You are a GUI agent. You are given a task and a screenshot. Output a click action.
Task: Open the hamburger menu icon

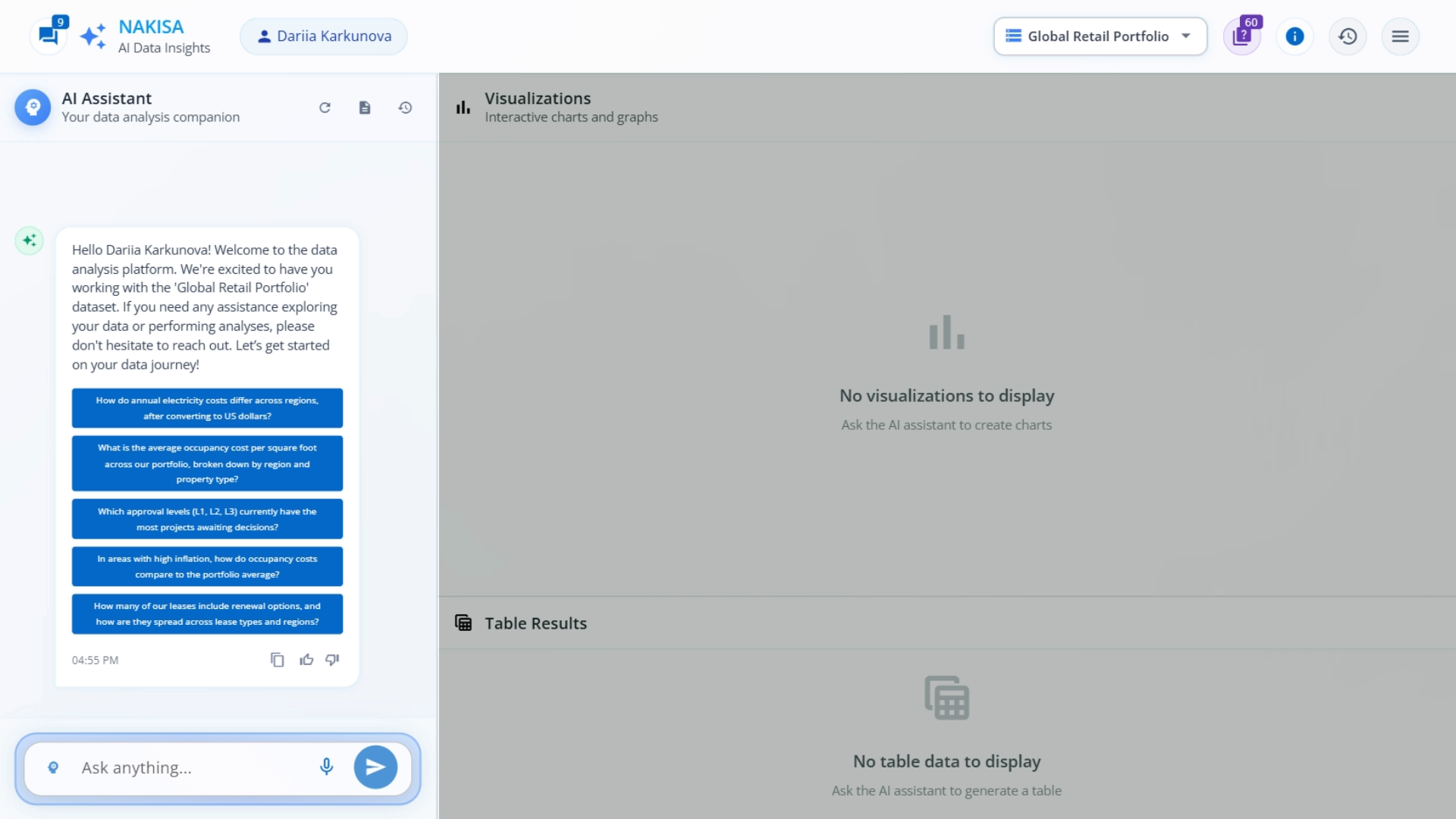point(1400,36)
